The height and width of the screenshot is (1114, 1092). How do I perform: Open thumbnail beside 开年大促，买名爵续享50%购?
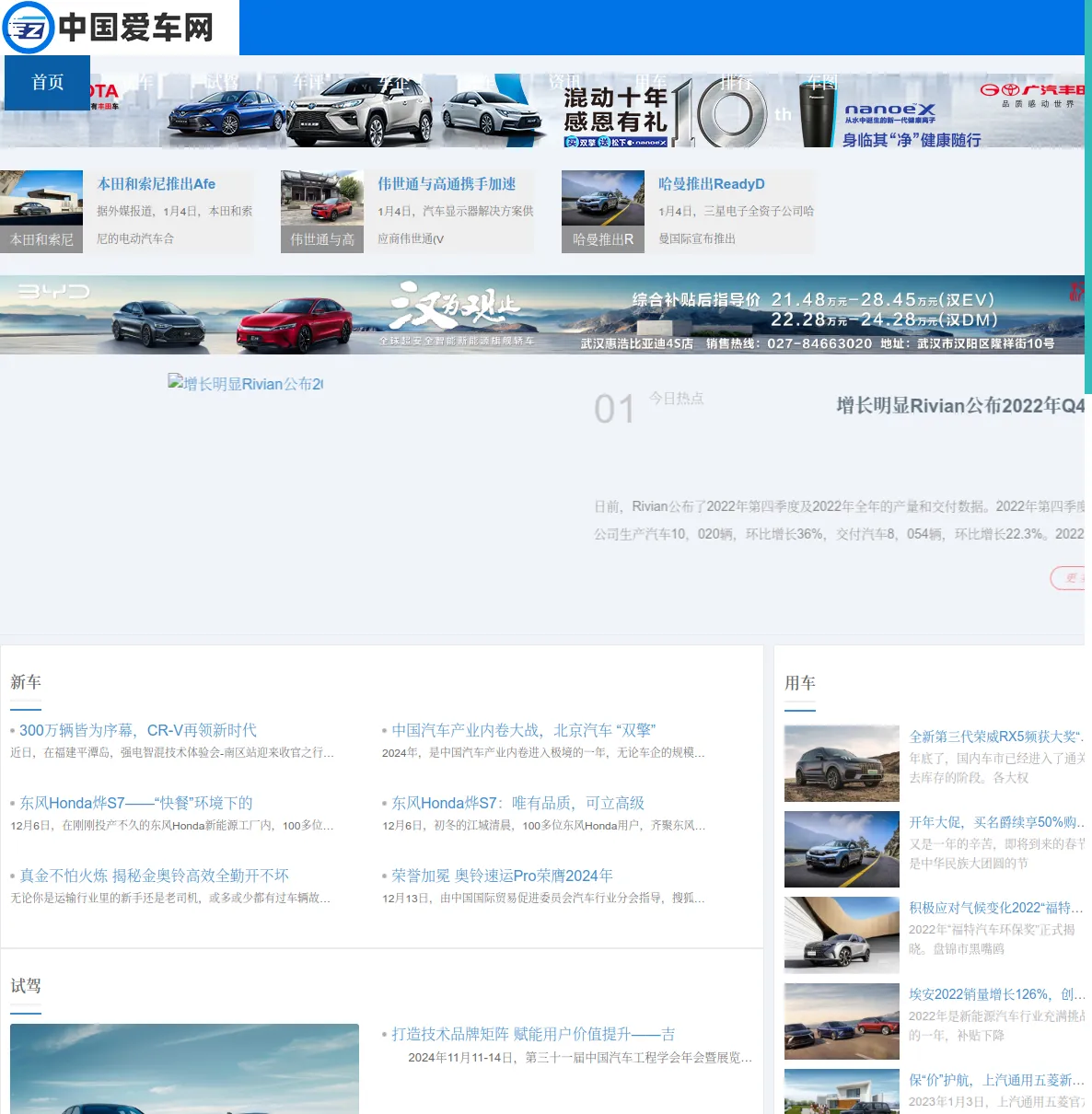pos(842,849)
